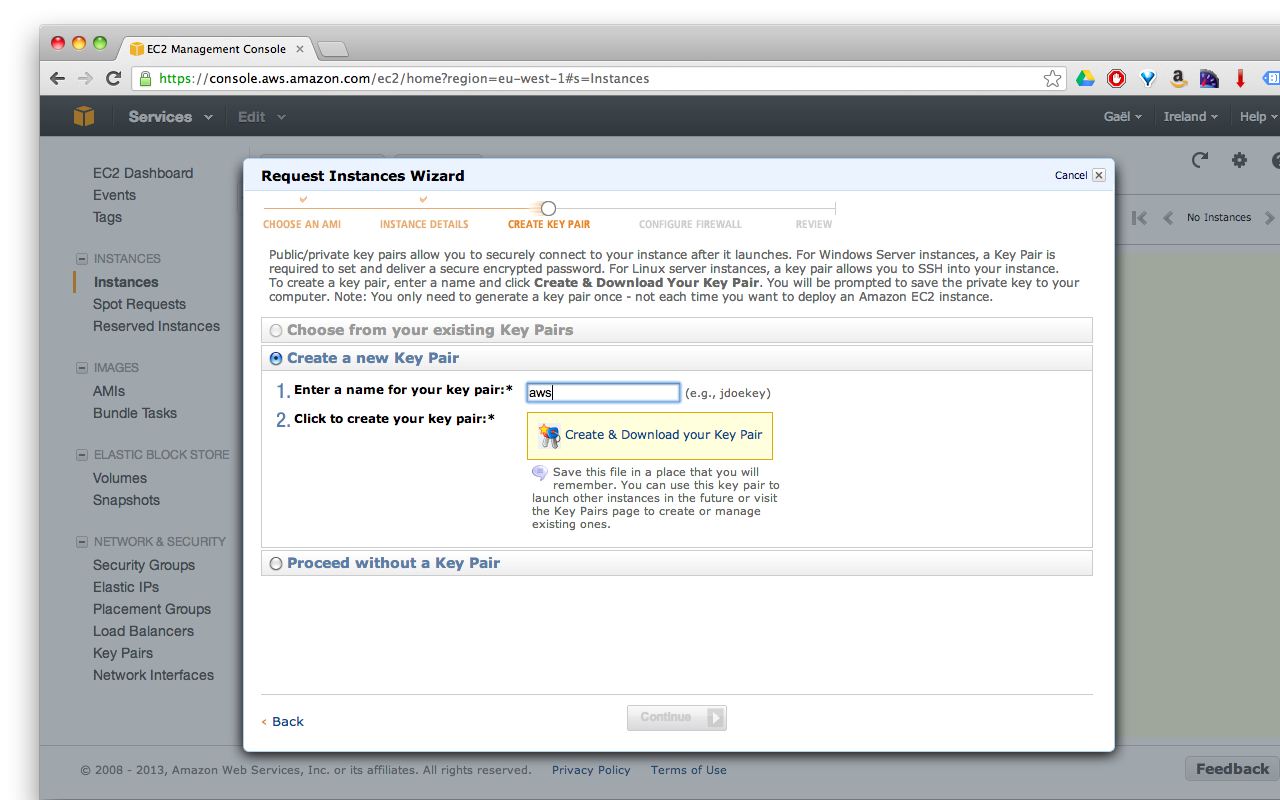1280x800 pixels.
Task: Click inside the key pair name field
Action: (602, 392)
